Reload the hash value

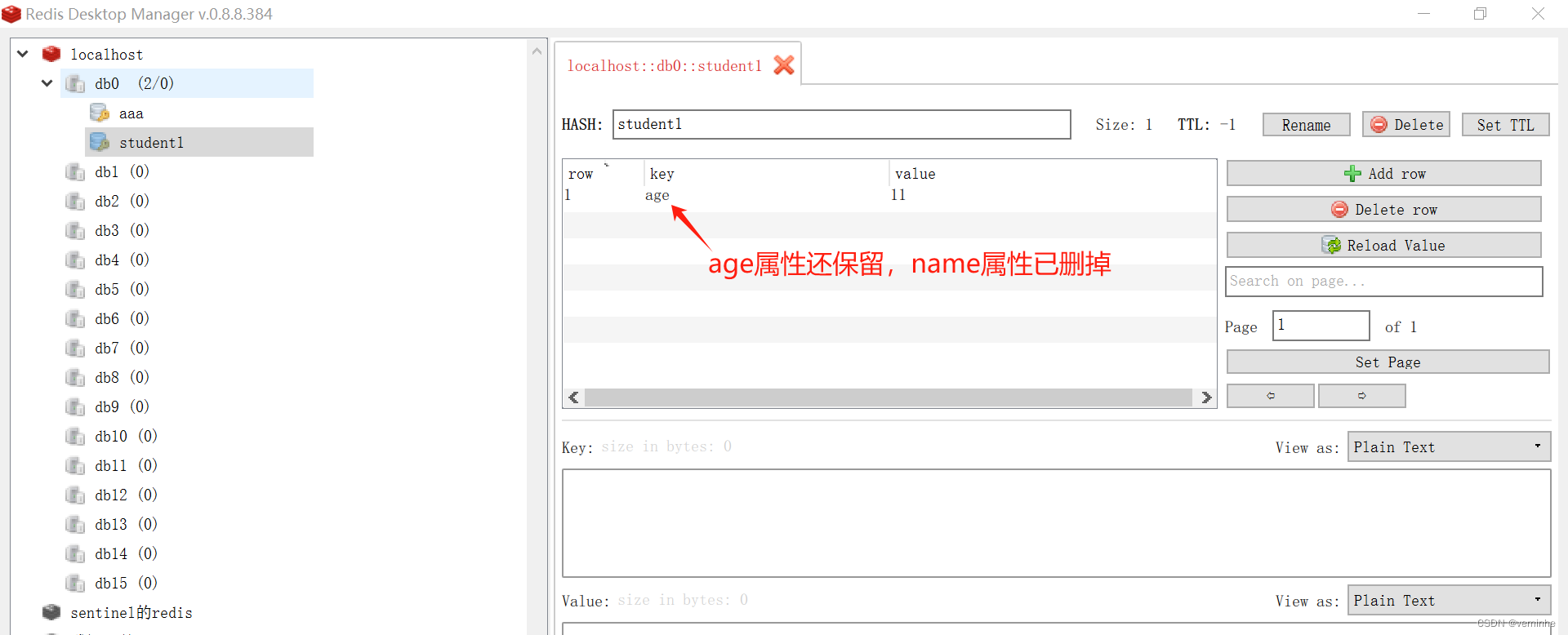point(1383,245)
